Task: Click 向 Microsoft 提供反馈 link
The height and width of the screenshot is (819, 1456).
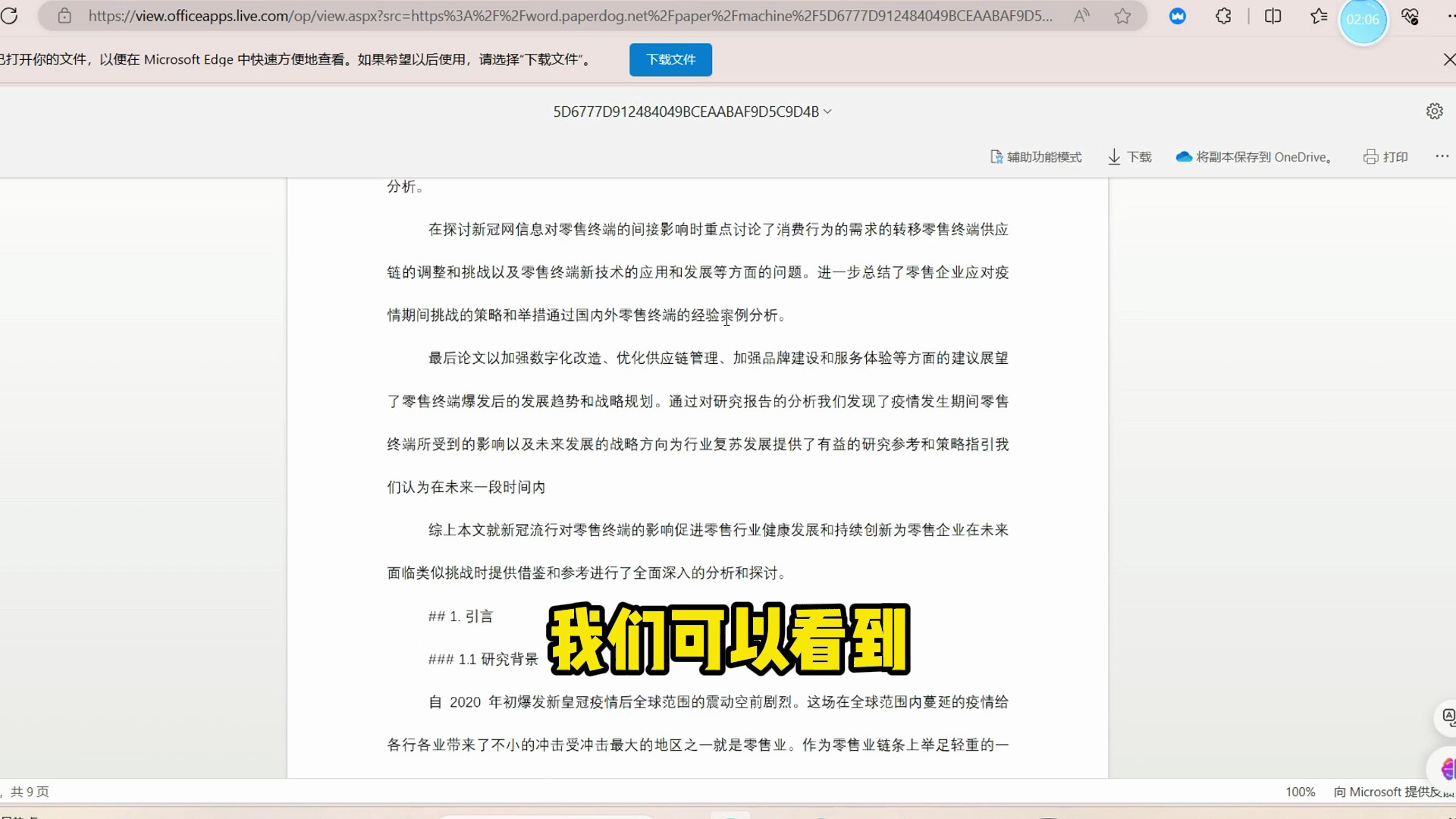Action: click(1394, 792)
